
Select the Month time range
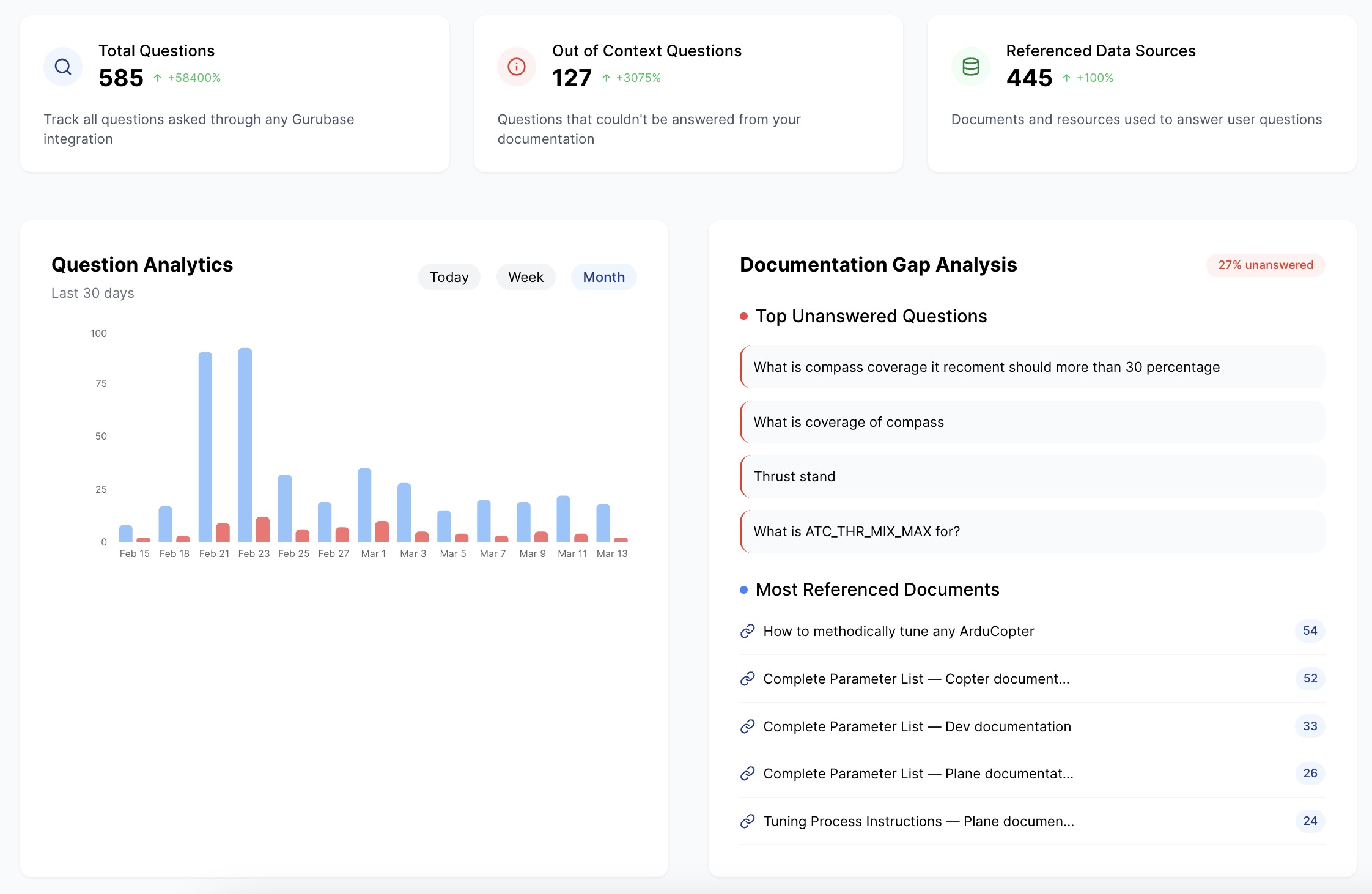point(603,277)
